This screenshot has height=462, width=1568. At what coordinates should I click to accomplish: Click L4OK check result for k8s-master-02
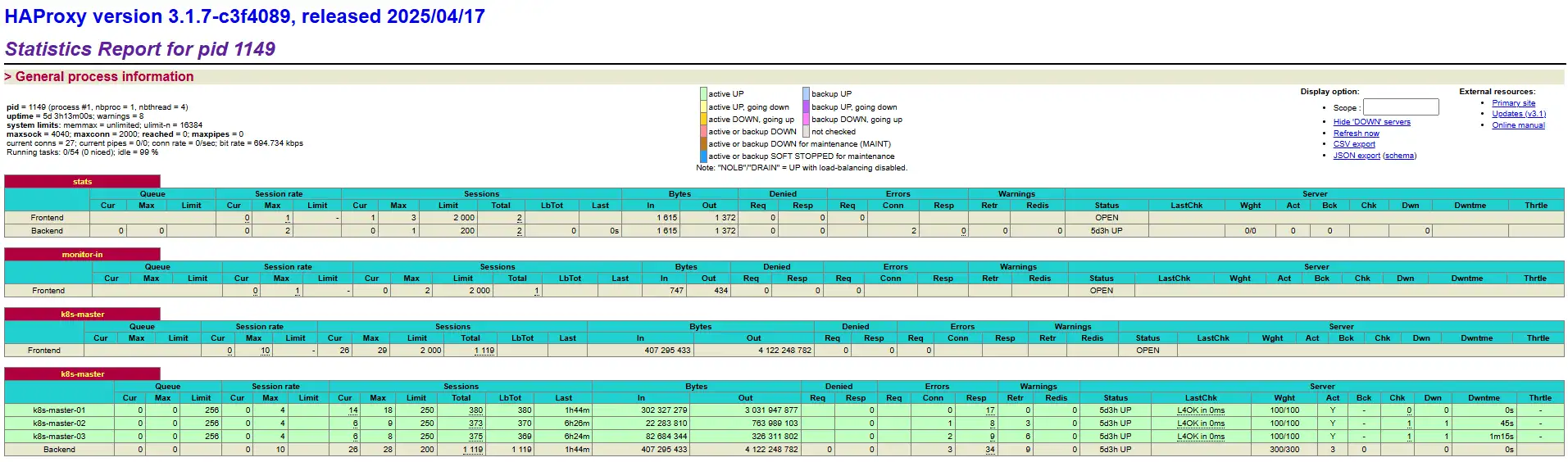point(1201,423)
